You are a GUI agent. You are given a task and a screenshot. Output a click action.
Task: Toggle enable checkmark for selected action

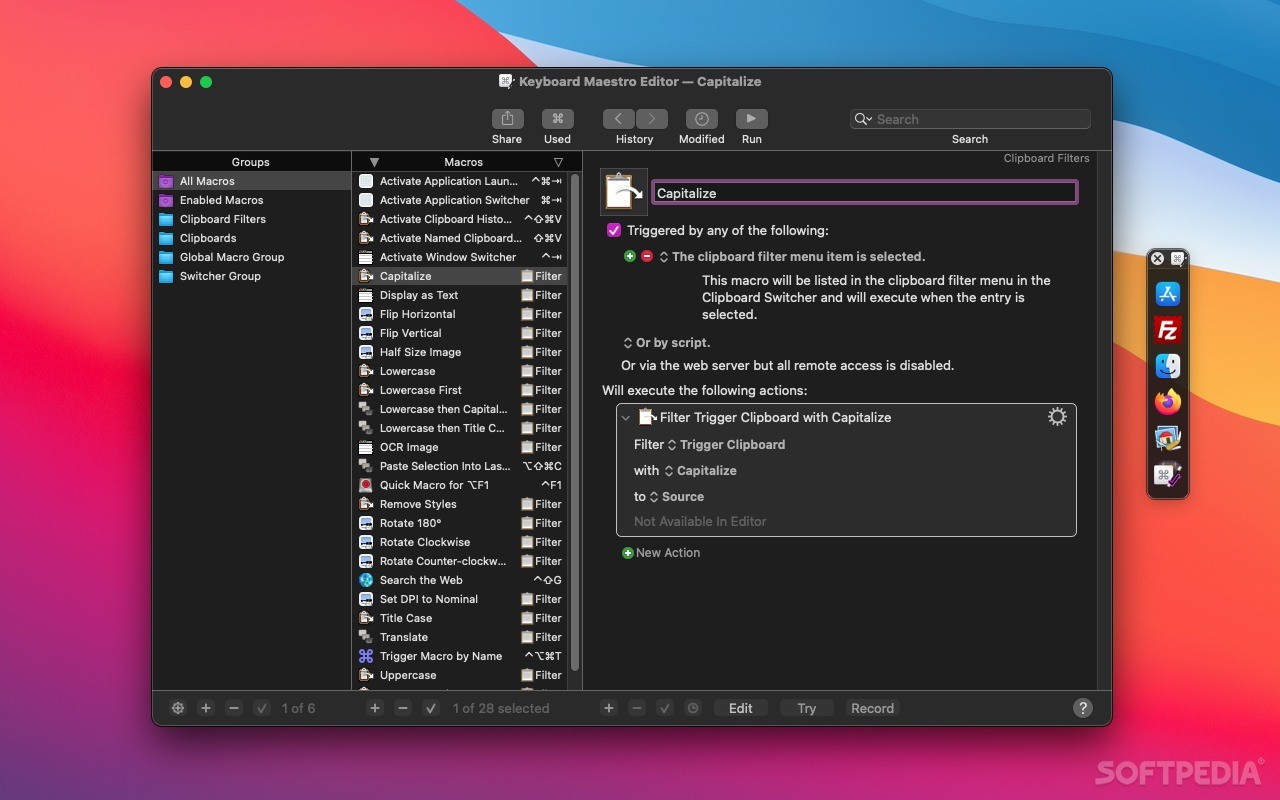point(665,708)
